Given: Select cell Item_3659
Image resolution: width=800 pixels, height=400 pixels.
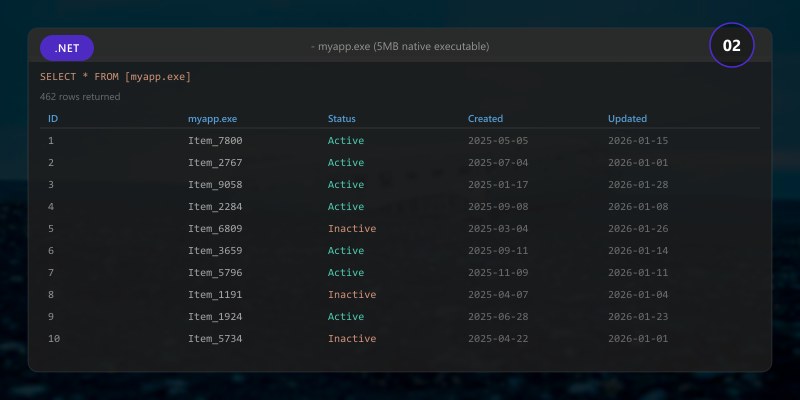Looking at the screenshot, I should click(215, 250).
